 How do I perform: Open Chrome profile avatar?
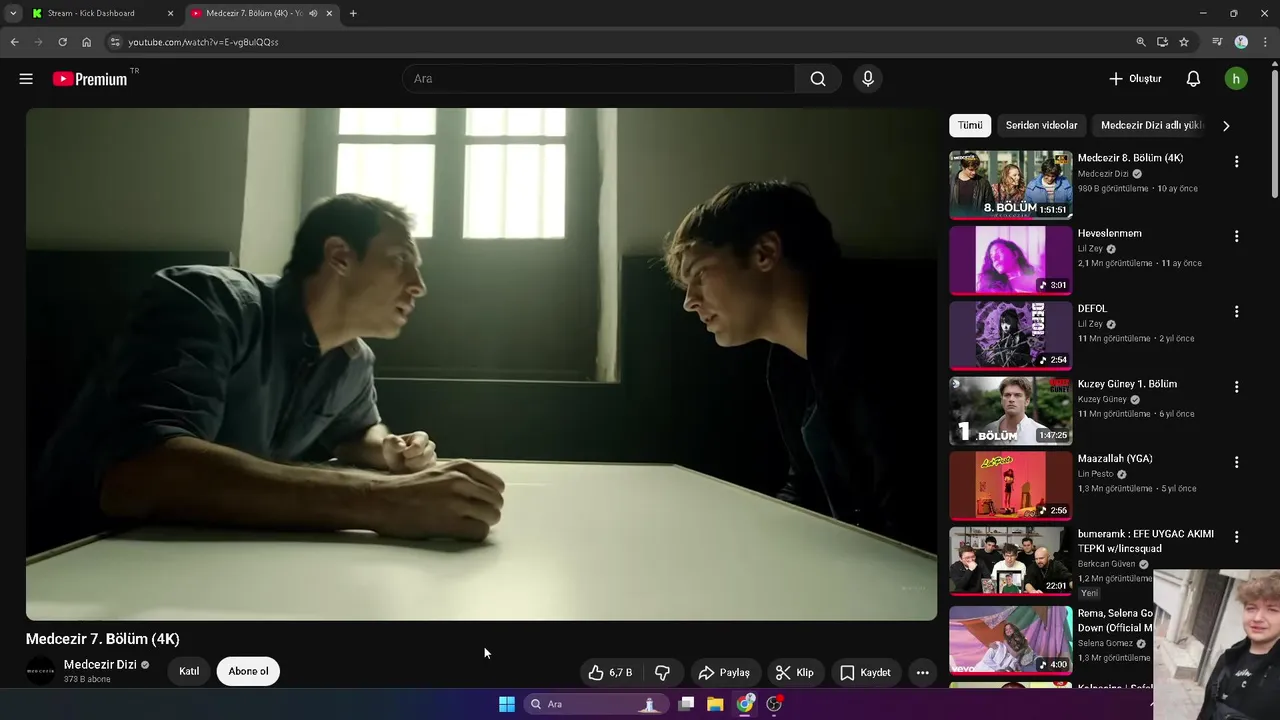1241,42
